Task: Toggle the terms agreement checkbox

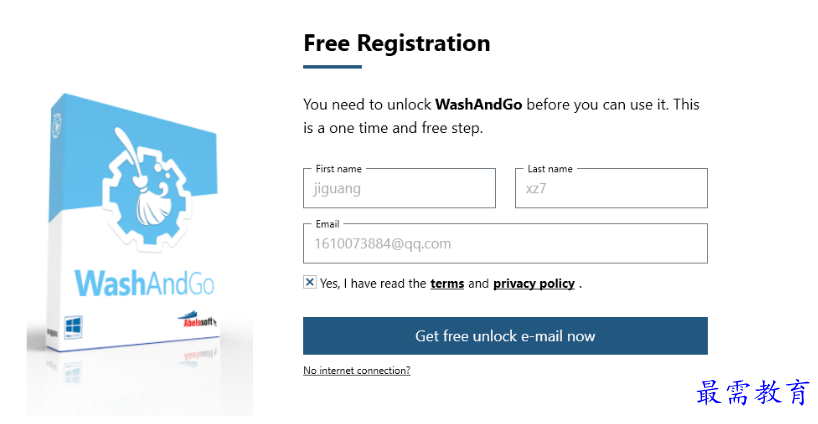Action: tap(310, 283)
